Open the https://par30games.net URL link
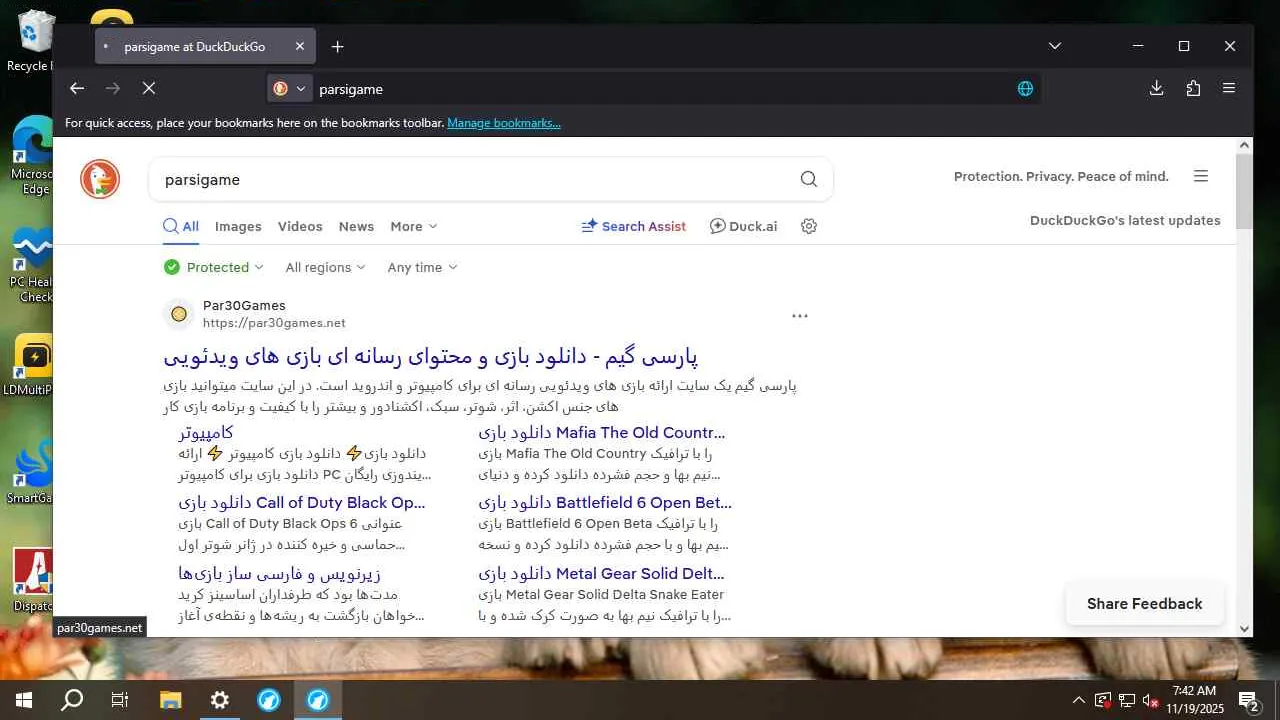The height and width of the screenshot is (720, 1280). click(274, 323)
